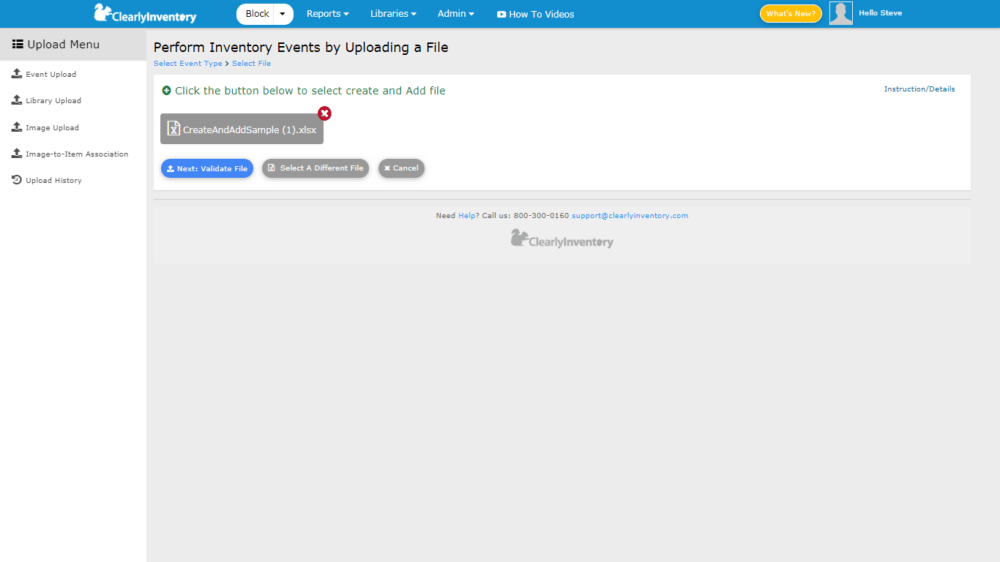Image resolution: width=1000 pixels, height=562 pixels.
Task: Click the What's New? button
Action: pyautogui.click(x=790, y=13)
